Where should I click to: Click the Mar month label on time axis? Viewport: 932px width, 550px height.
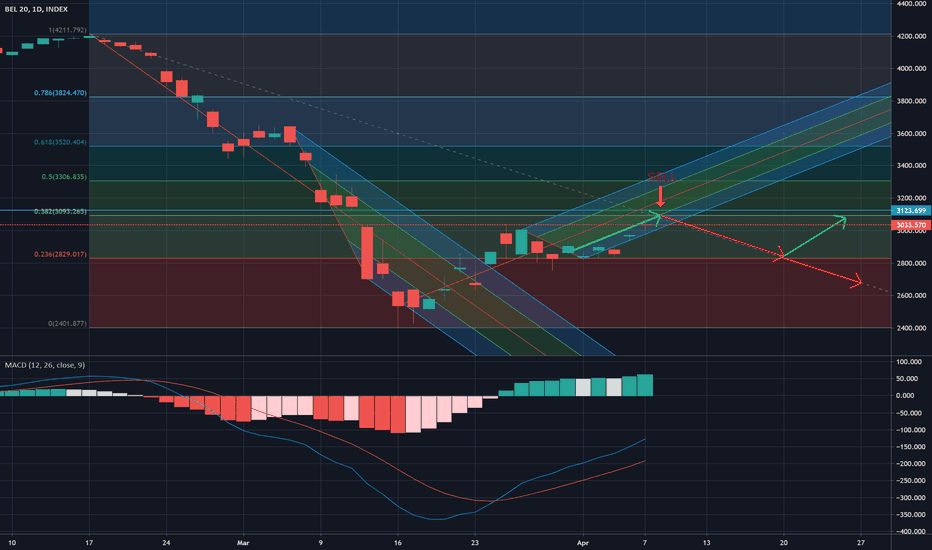[243, 543]
